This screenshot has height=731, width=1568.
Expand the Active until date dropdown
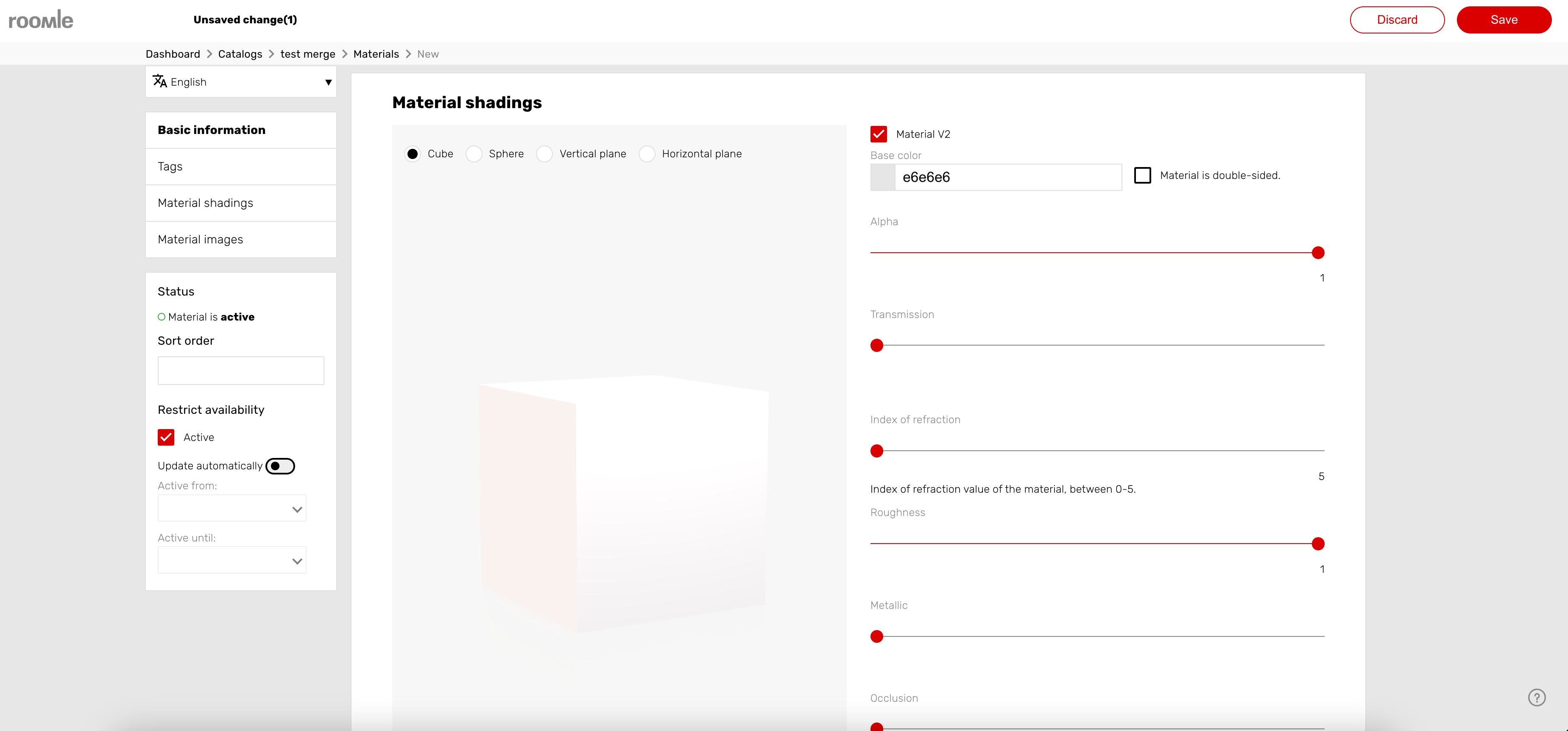232,561
